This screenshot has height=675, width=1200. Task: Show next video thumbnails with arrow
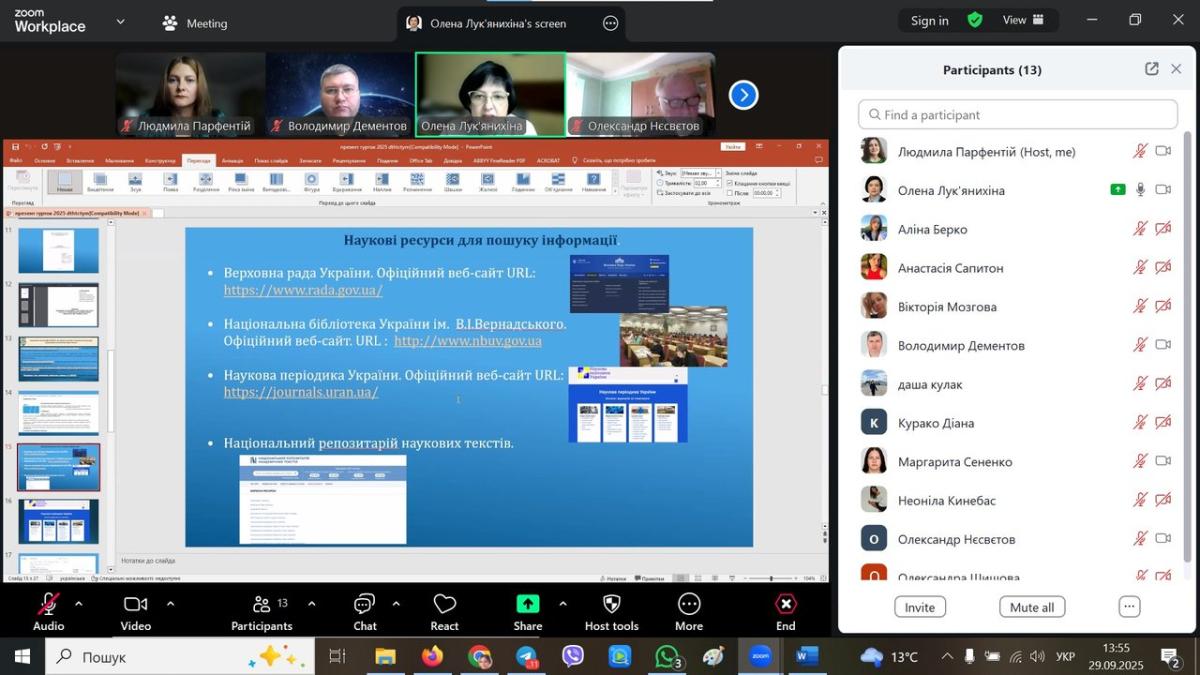point(743,95)
